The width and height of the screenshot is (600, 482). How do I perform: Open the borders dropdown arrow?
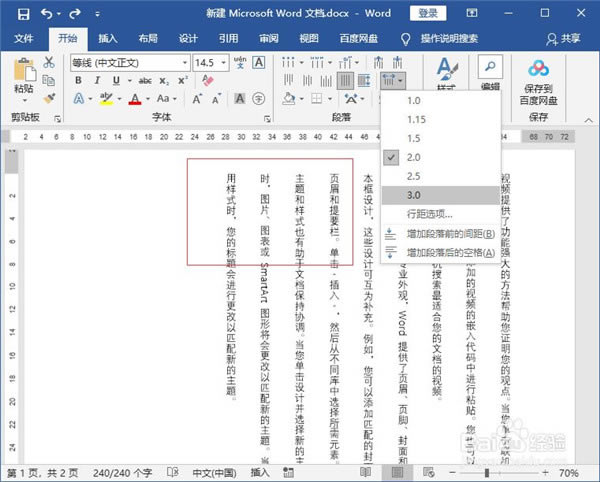tap(329, 99)
